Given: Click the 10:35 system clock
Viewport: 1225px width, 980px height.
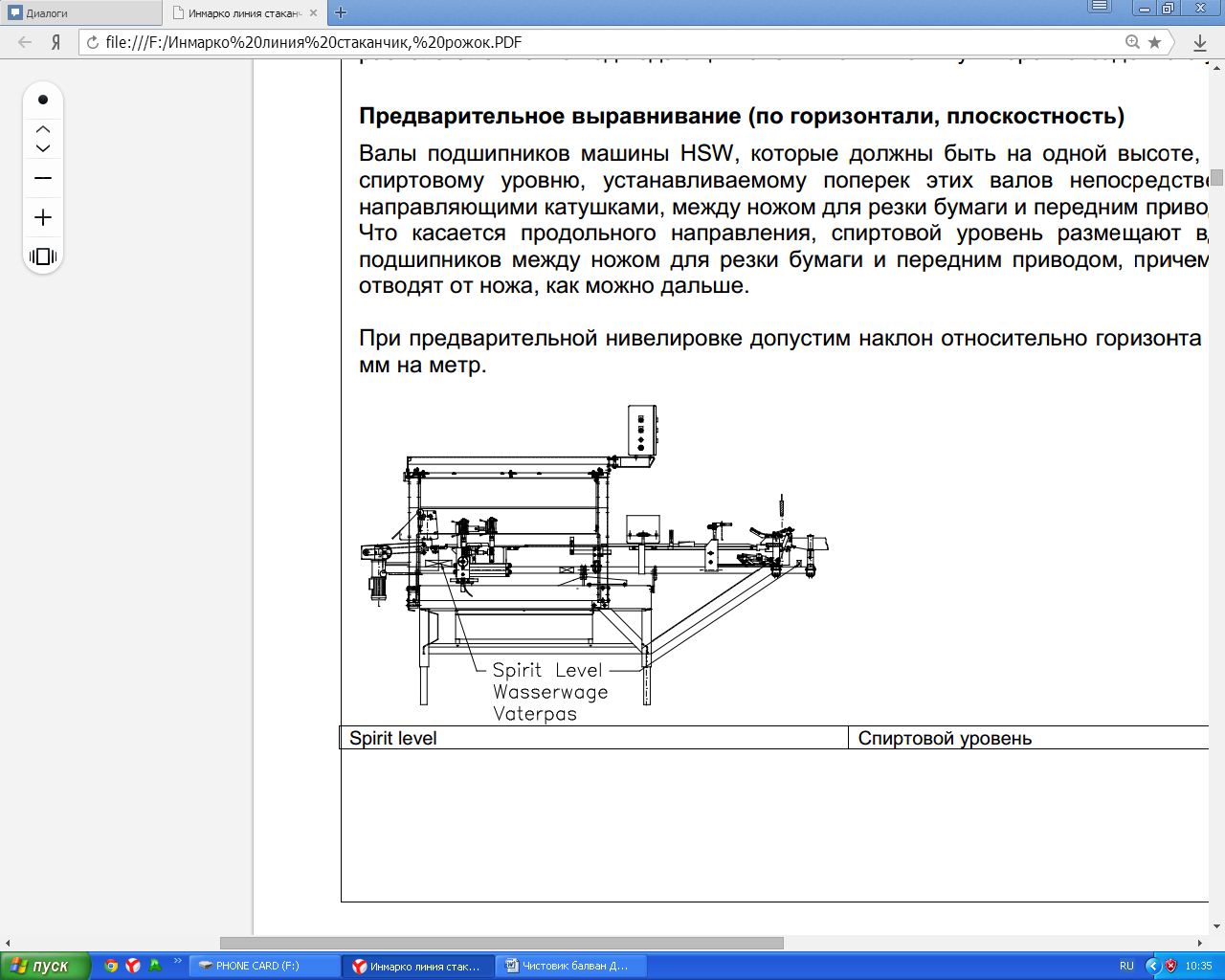Looking at the screenshot, I should [1199, 966].
